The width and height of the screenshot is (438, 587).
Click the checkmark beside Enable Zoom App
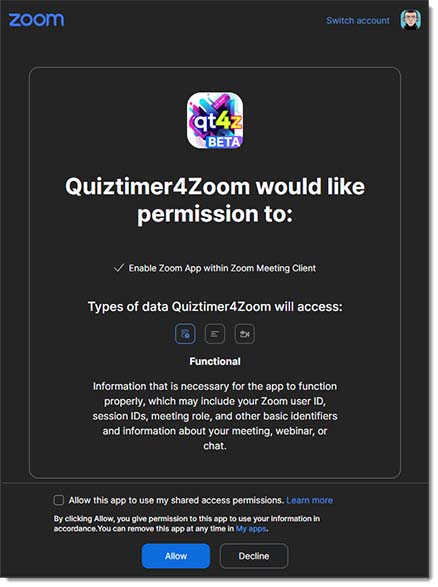pos(119,268)
